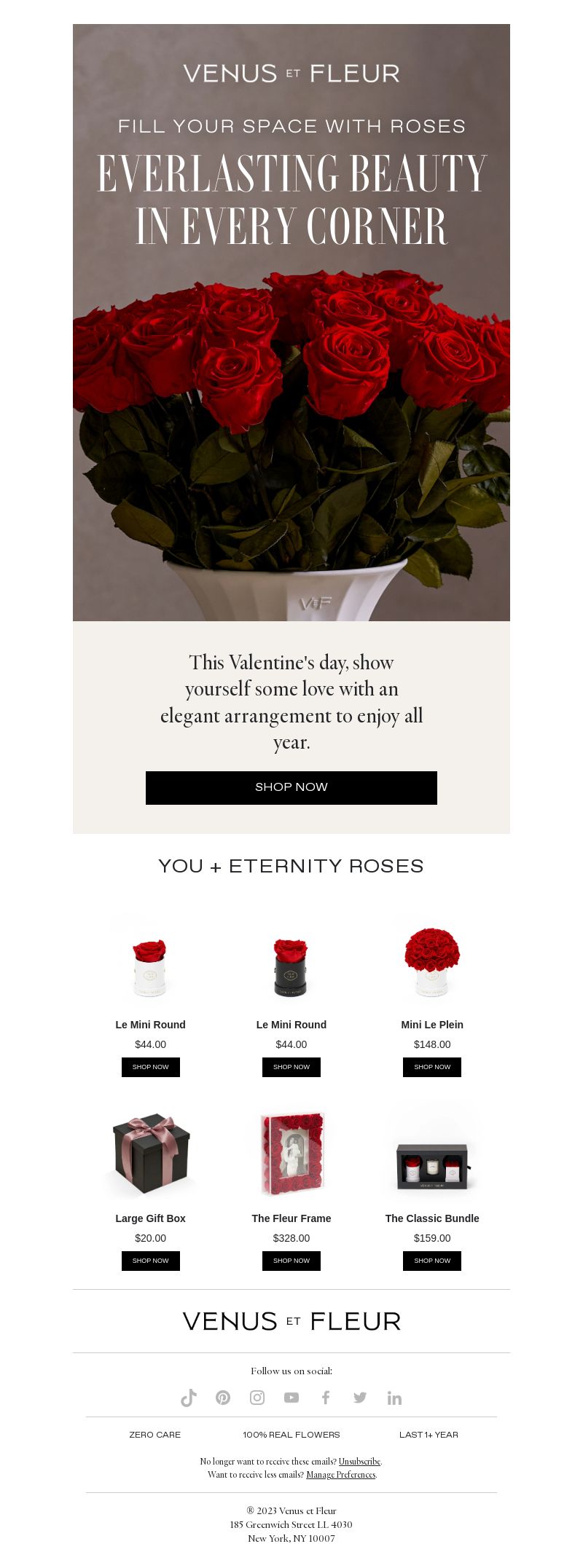Open the TikTok social icon
Viewport: 583px width, 1568px height.
[189, 1398]
